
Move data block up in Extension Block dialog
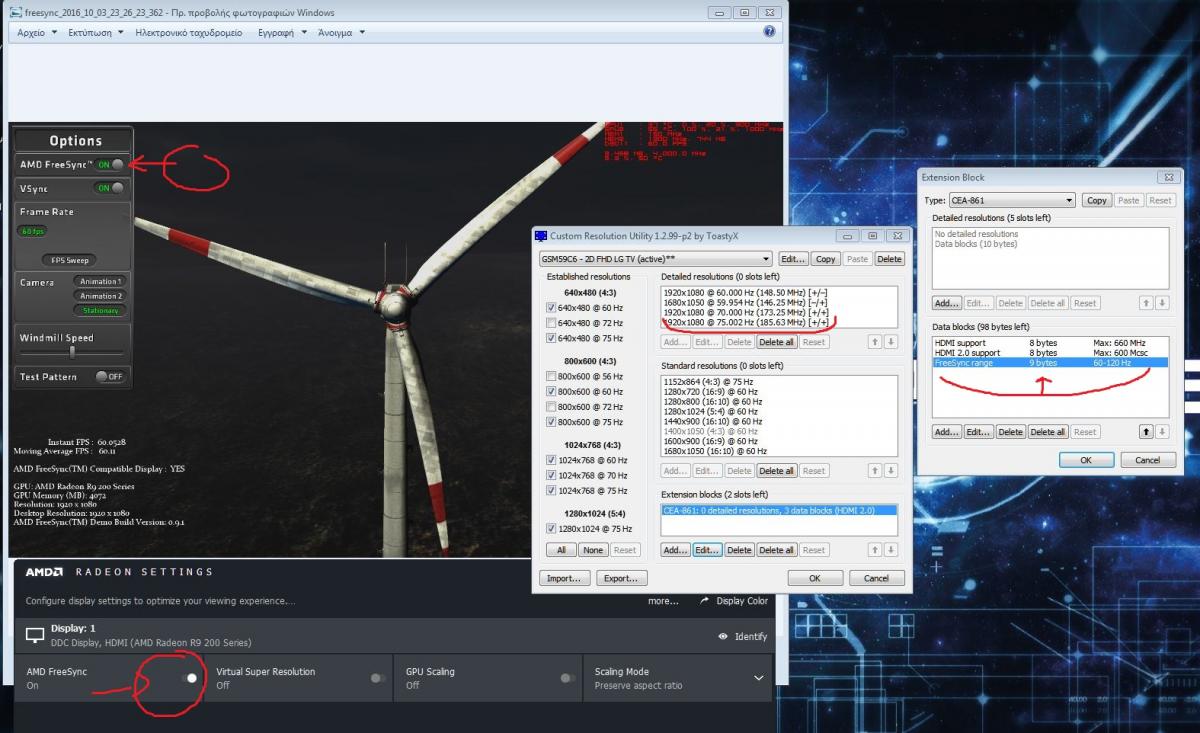point(1147,432)
